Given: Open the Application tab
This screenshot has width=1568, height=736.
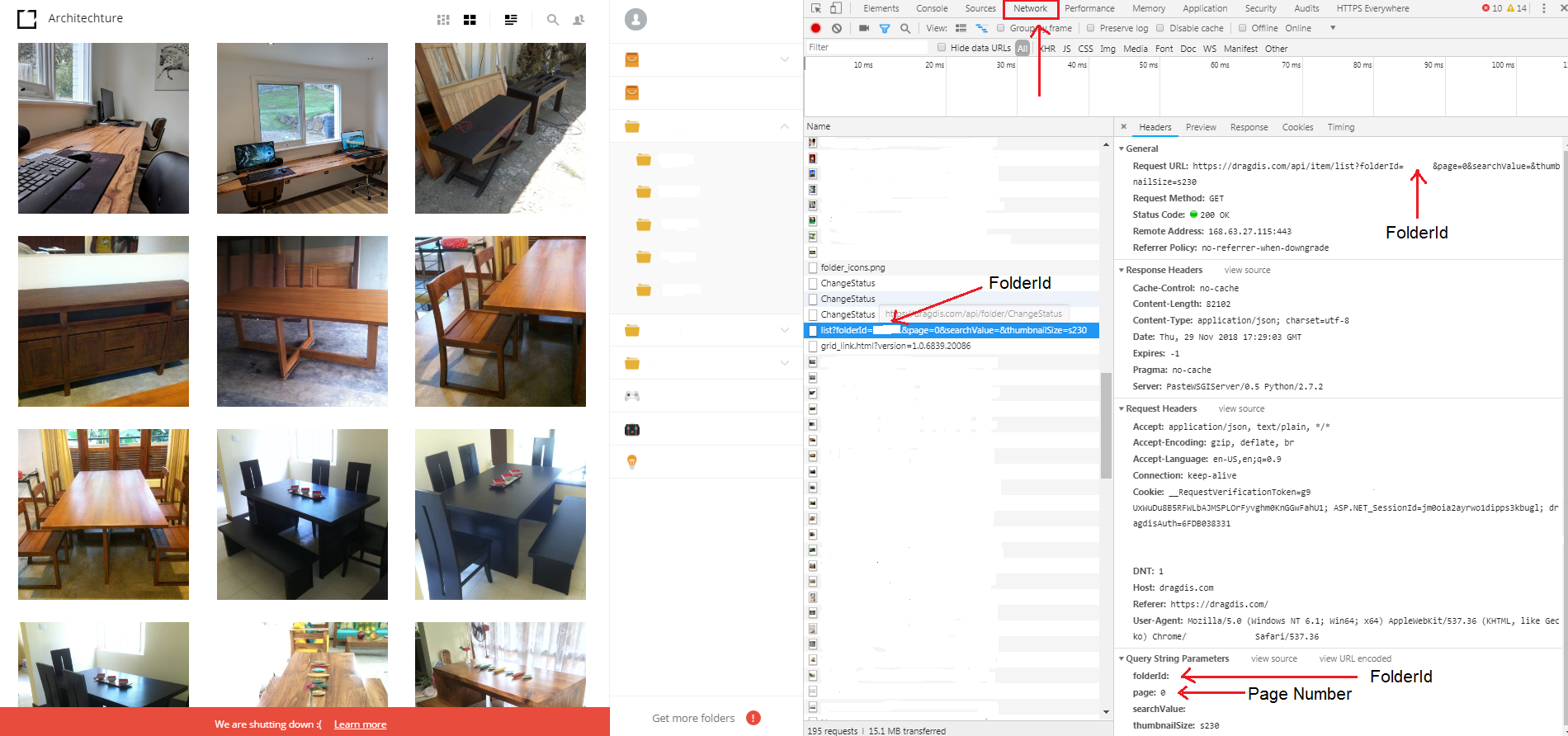Looking at the screenshot, I should click(x=1205, y=8).
